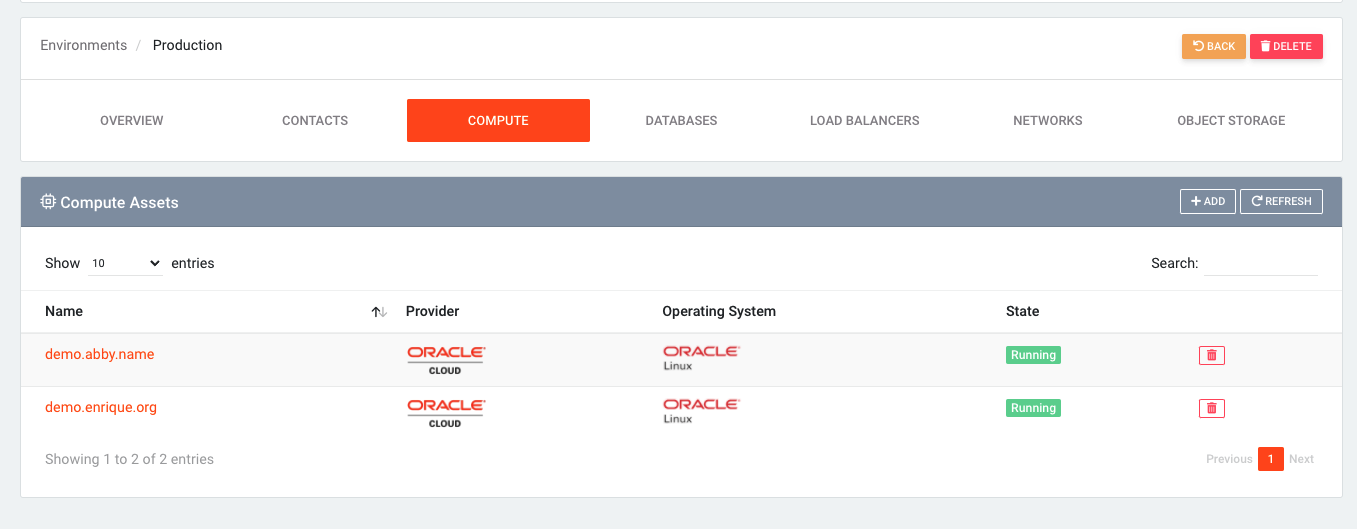Click the Compute Assets chip icon
1357x529 pixels.
pos(48,202)
